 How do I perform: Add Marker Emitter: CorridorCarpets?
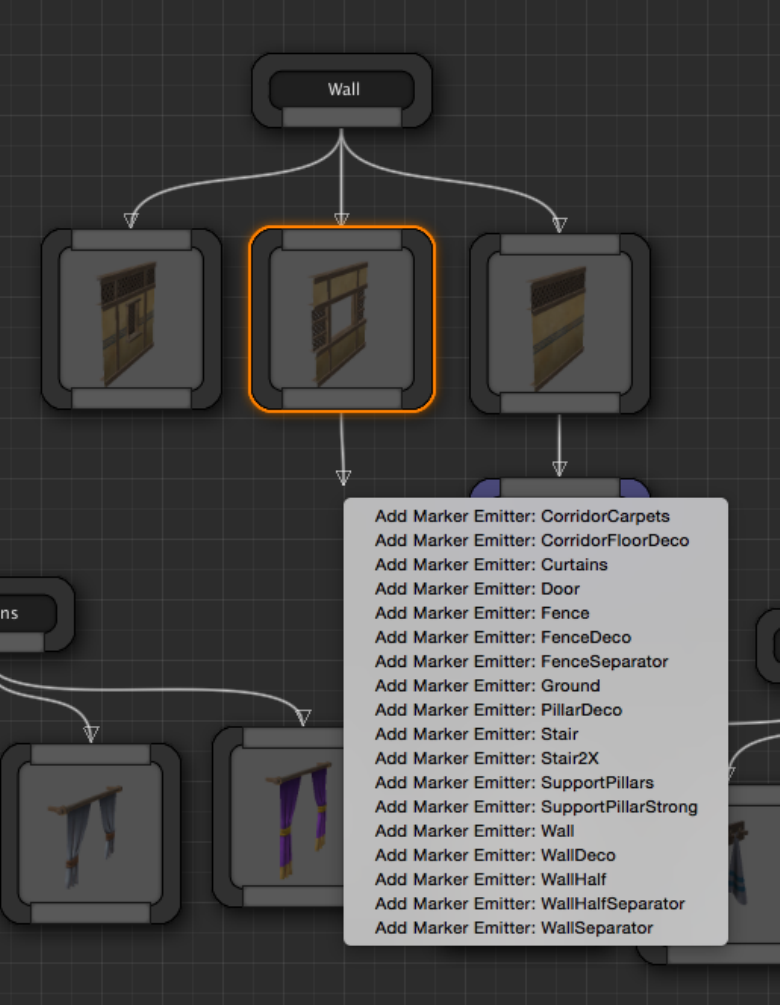pyautogui.click(x=535, y=516)
